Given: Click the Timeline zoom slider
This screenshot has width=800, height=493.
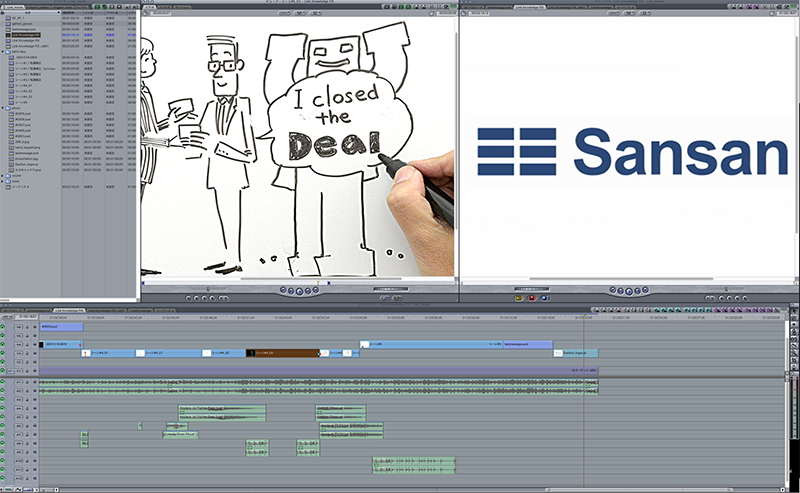Looking at the screenshot, I should tap(48, 490).
